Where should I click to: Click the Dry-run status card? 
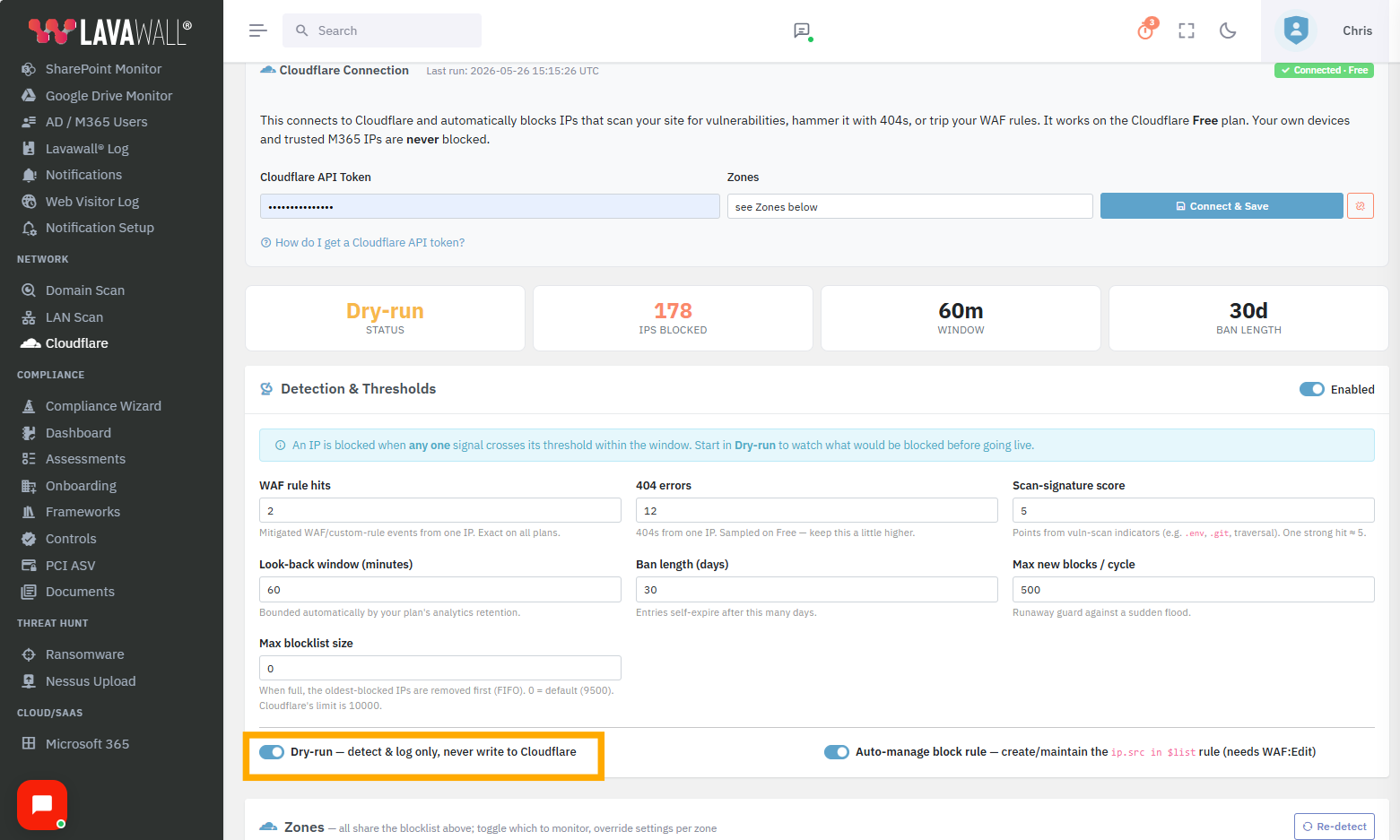click(385, 318)
